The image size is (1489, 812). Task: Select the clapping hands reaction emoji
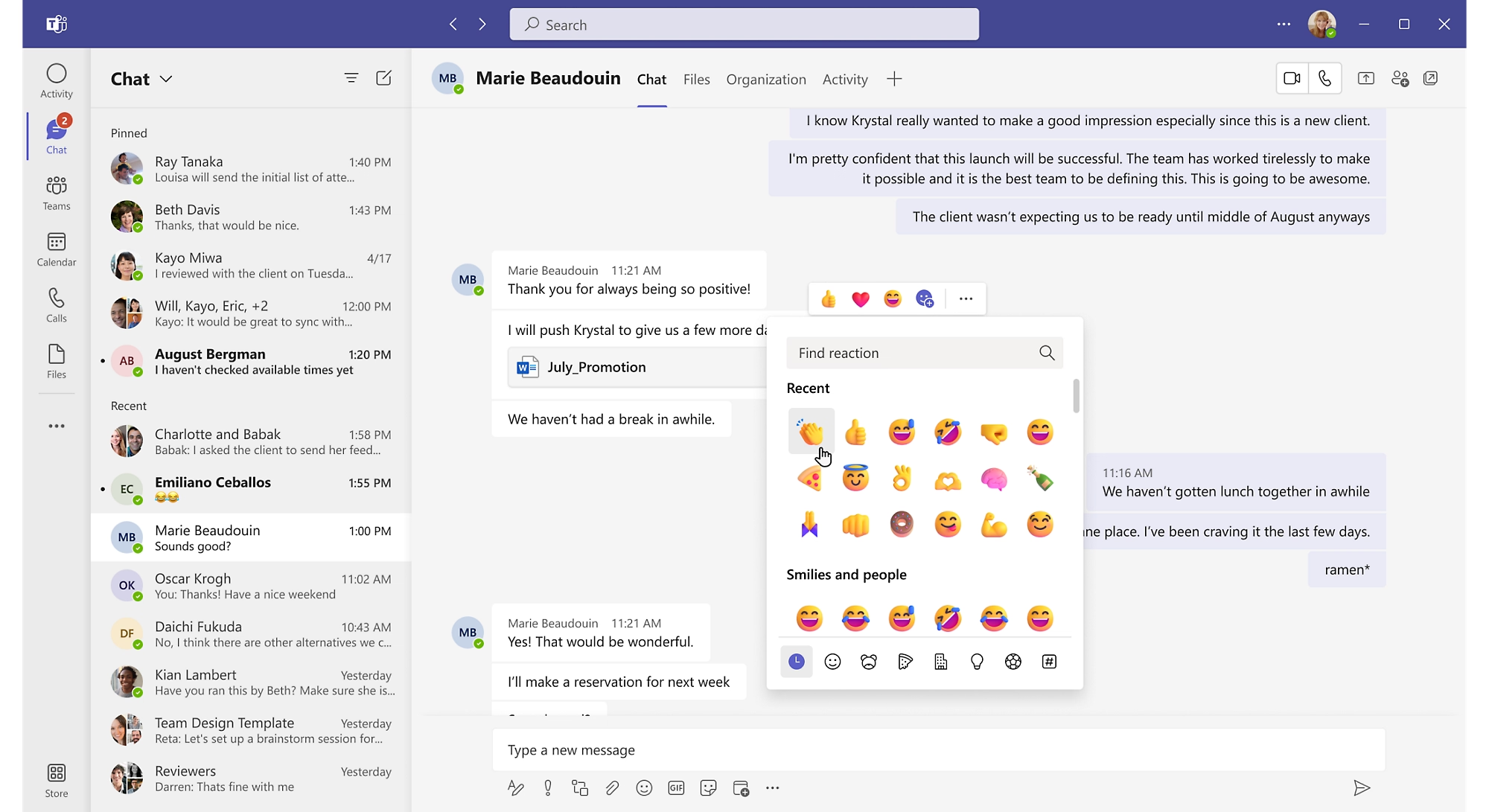point(810,432)
